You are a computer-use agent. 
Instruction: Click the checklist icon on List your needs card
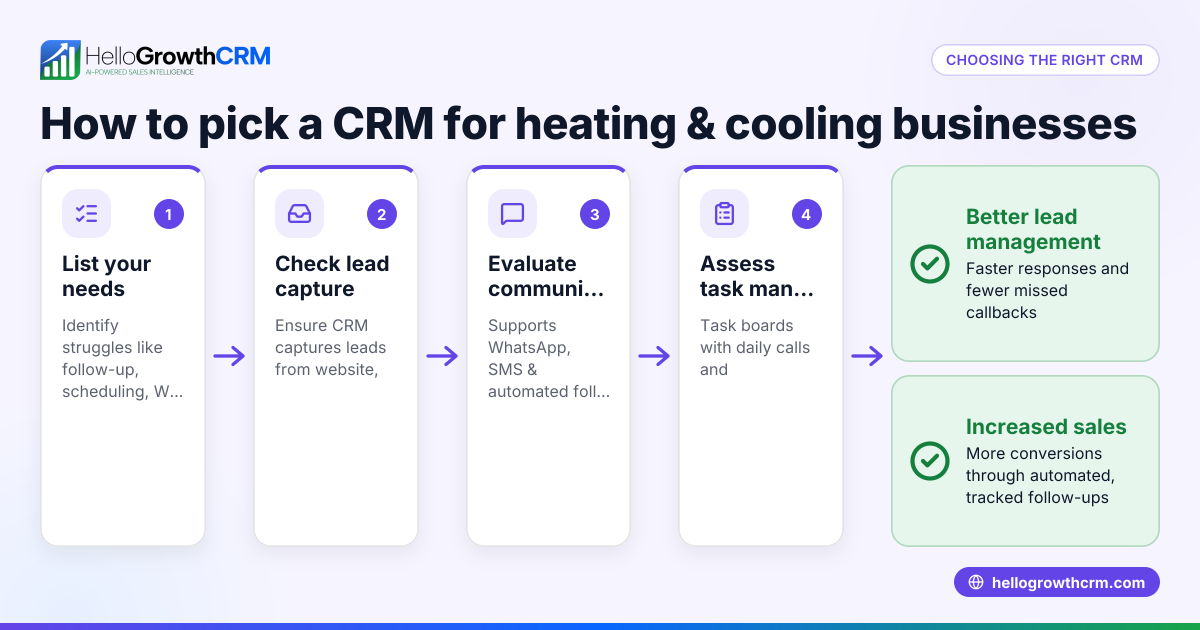coord(86,214)
